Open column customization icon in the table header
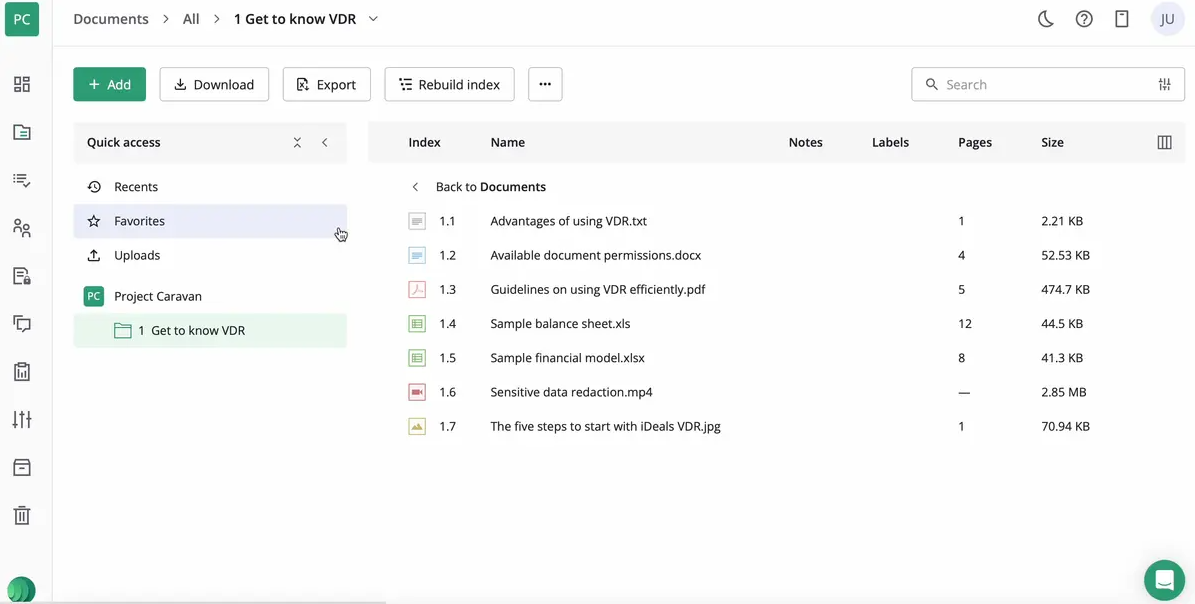 coord(1164,142)
